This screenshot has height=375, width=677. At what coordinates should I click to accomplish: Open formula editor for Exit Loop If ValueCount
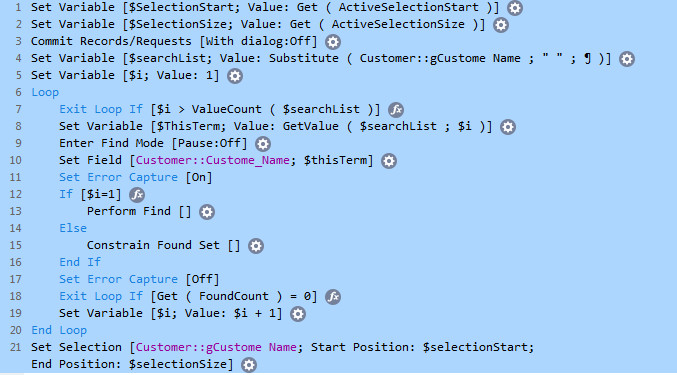(x=396, y=110)
